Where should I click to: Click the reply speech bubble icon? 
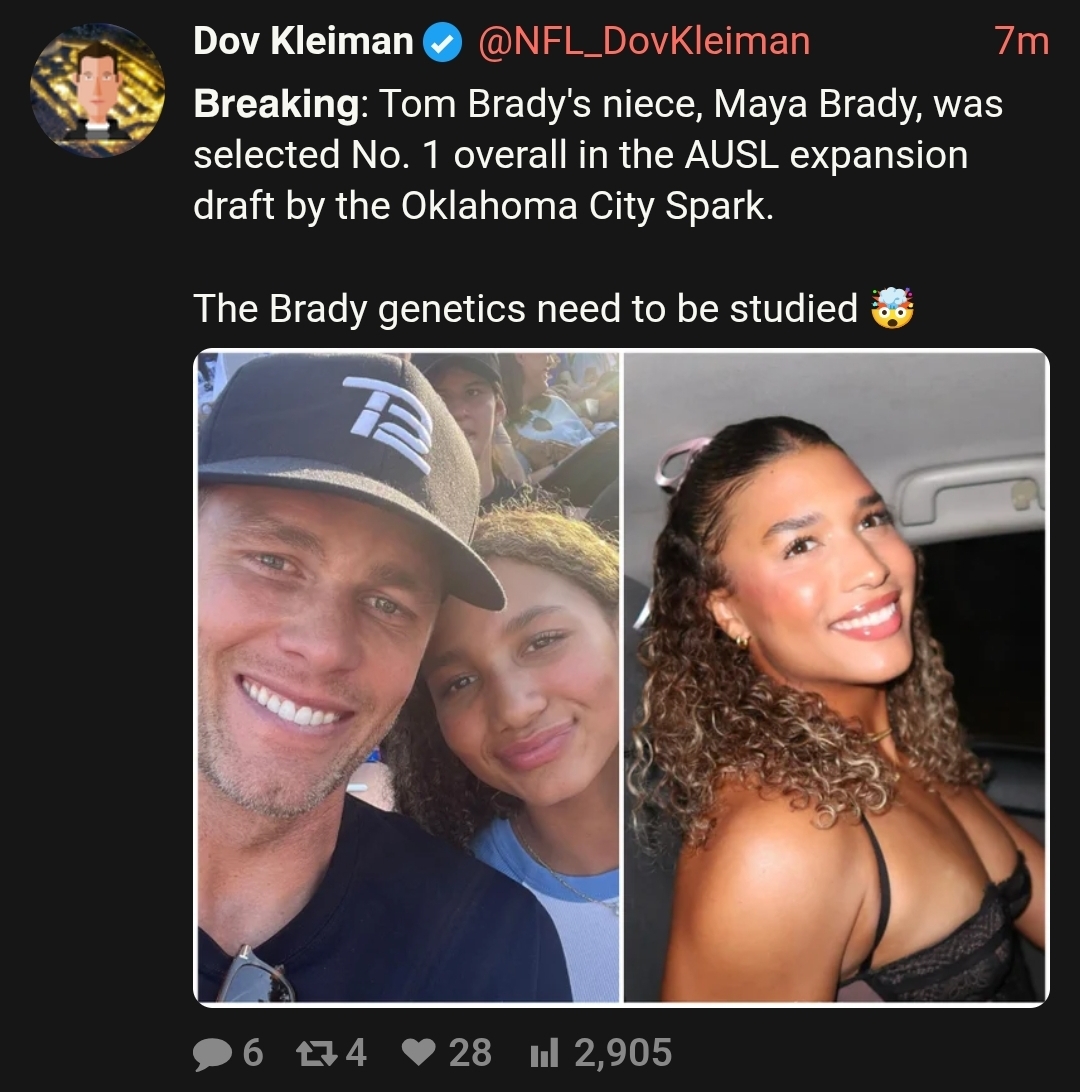point(211,1052)
